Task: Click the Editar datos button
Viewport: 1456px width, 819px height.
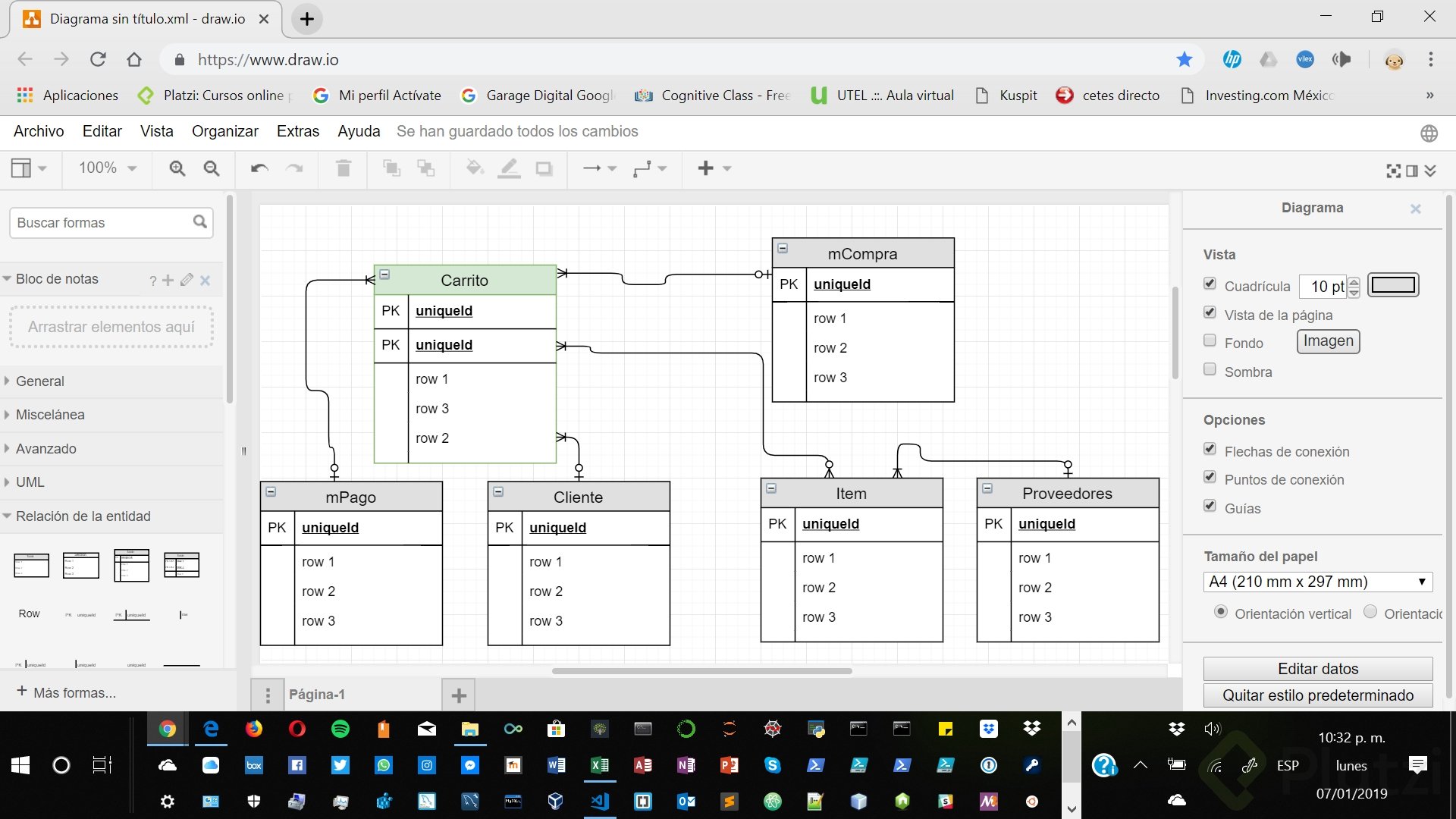Action: point(1317,668)
